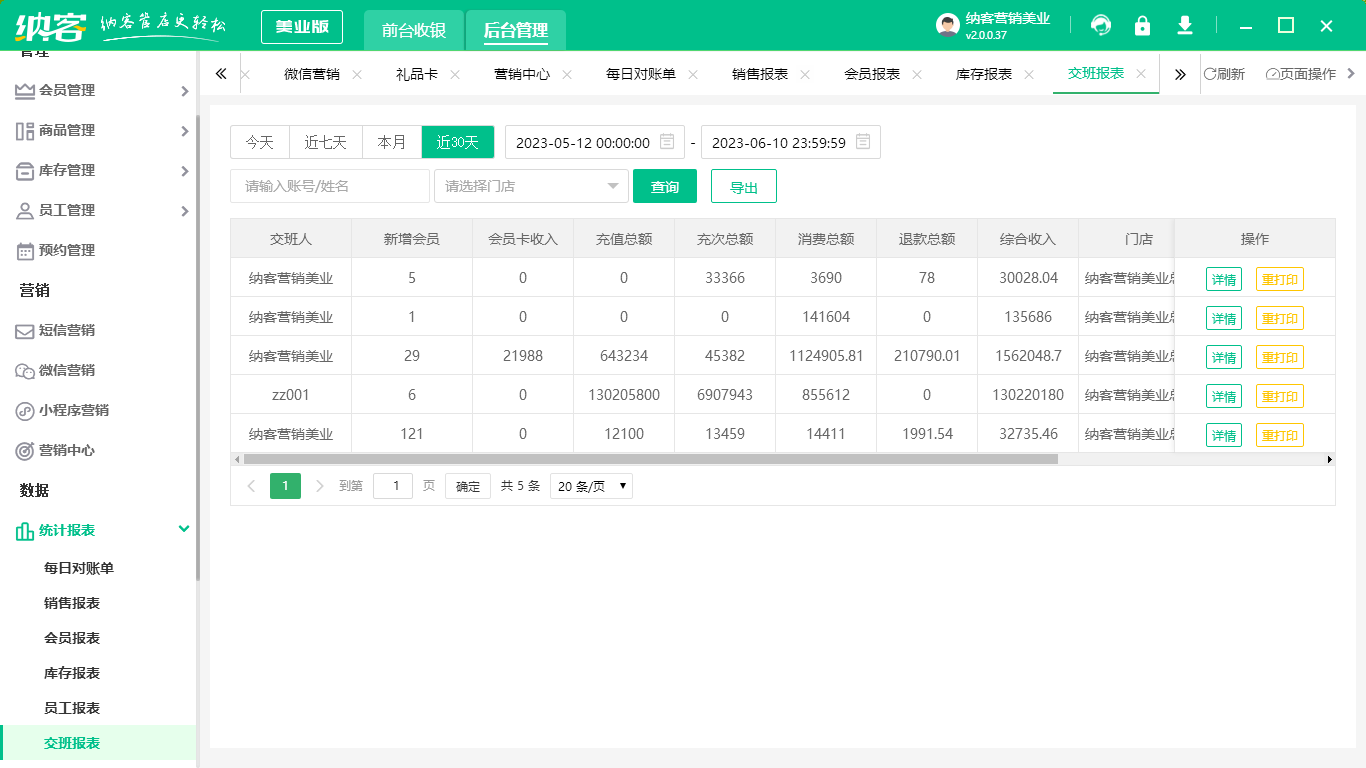Select the 近30天 date range filter
This screenshot has width=1366, height=768.
point(457,142)
